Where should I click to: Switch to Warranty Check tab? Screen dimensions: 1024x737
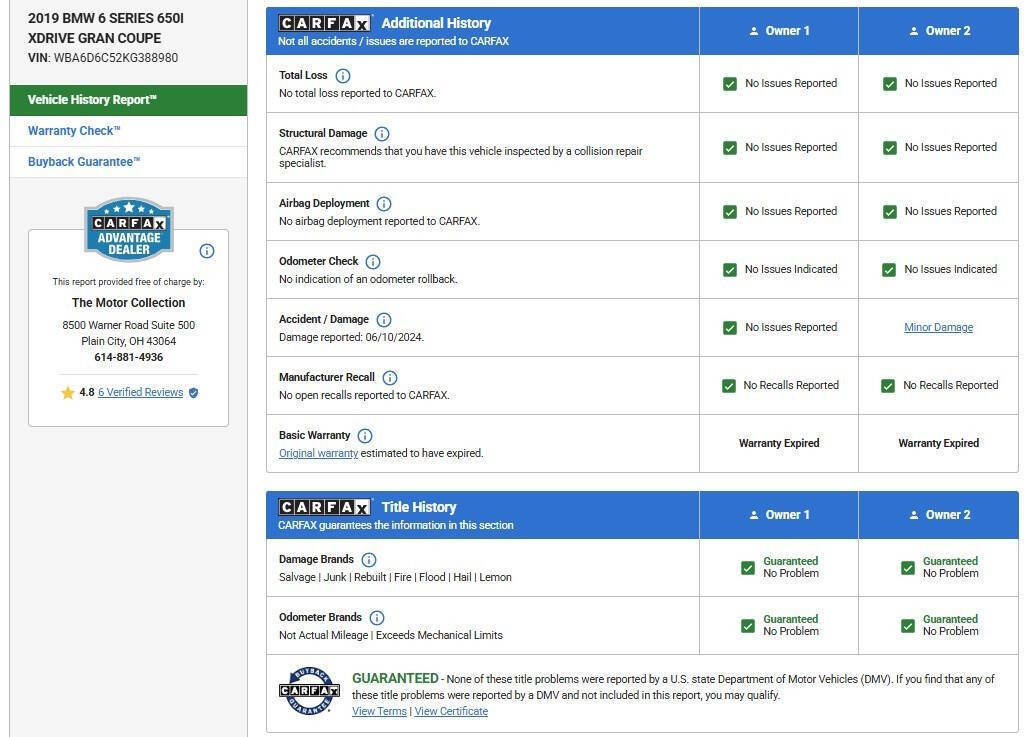point(74,131)
